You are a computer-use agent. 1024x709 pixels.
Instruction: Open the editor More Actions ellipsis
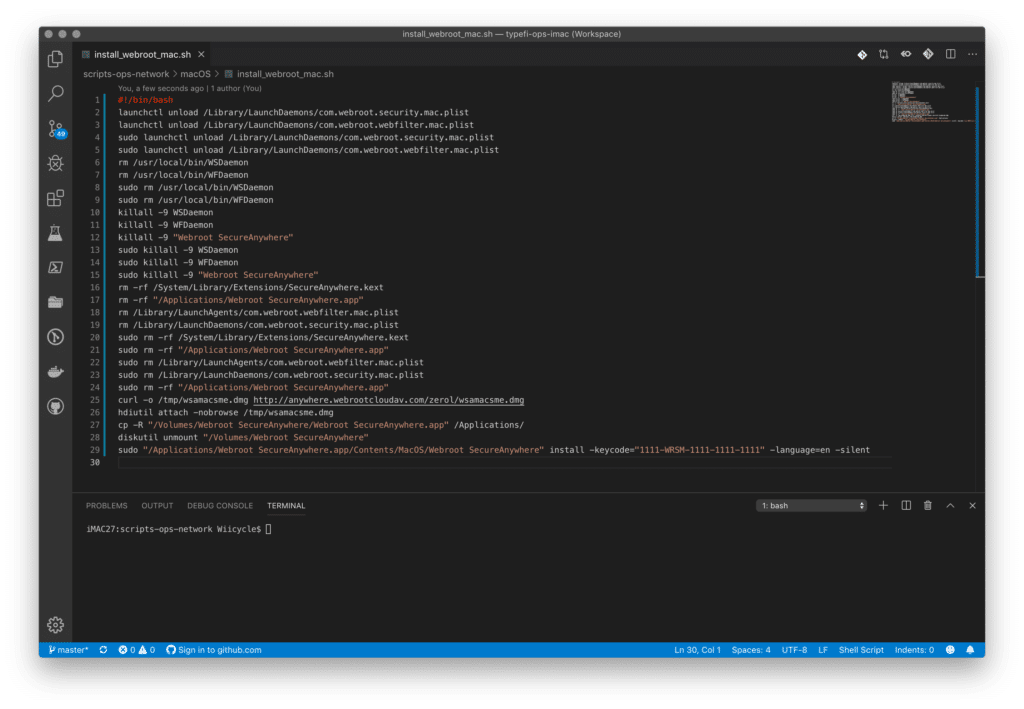point(972,54)
